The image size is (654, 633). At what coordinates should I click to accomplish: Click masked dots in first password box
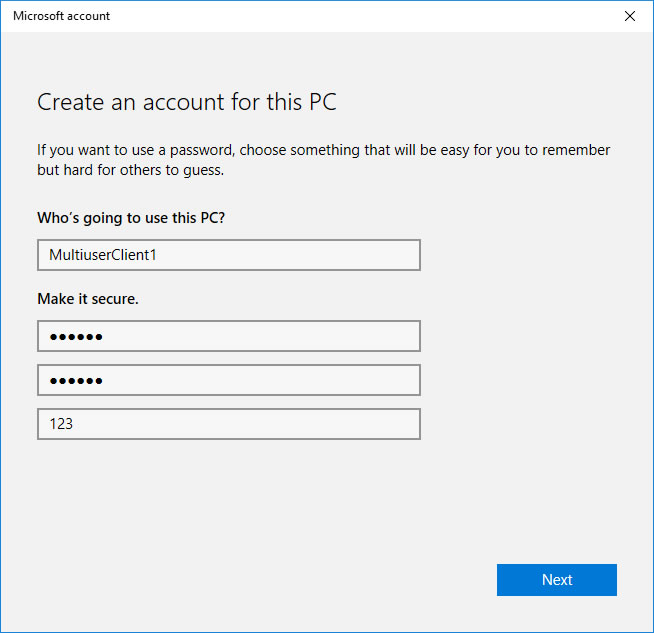click(x=76, y=337)
